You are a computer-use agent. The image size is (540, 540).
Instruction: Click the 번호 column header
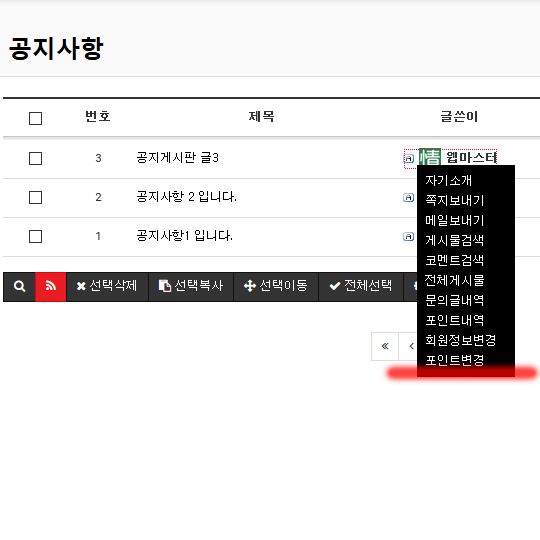(98, 116)
